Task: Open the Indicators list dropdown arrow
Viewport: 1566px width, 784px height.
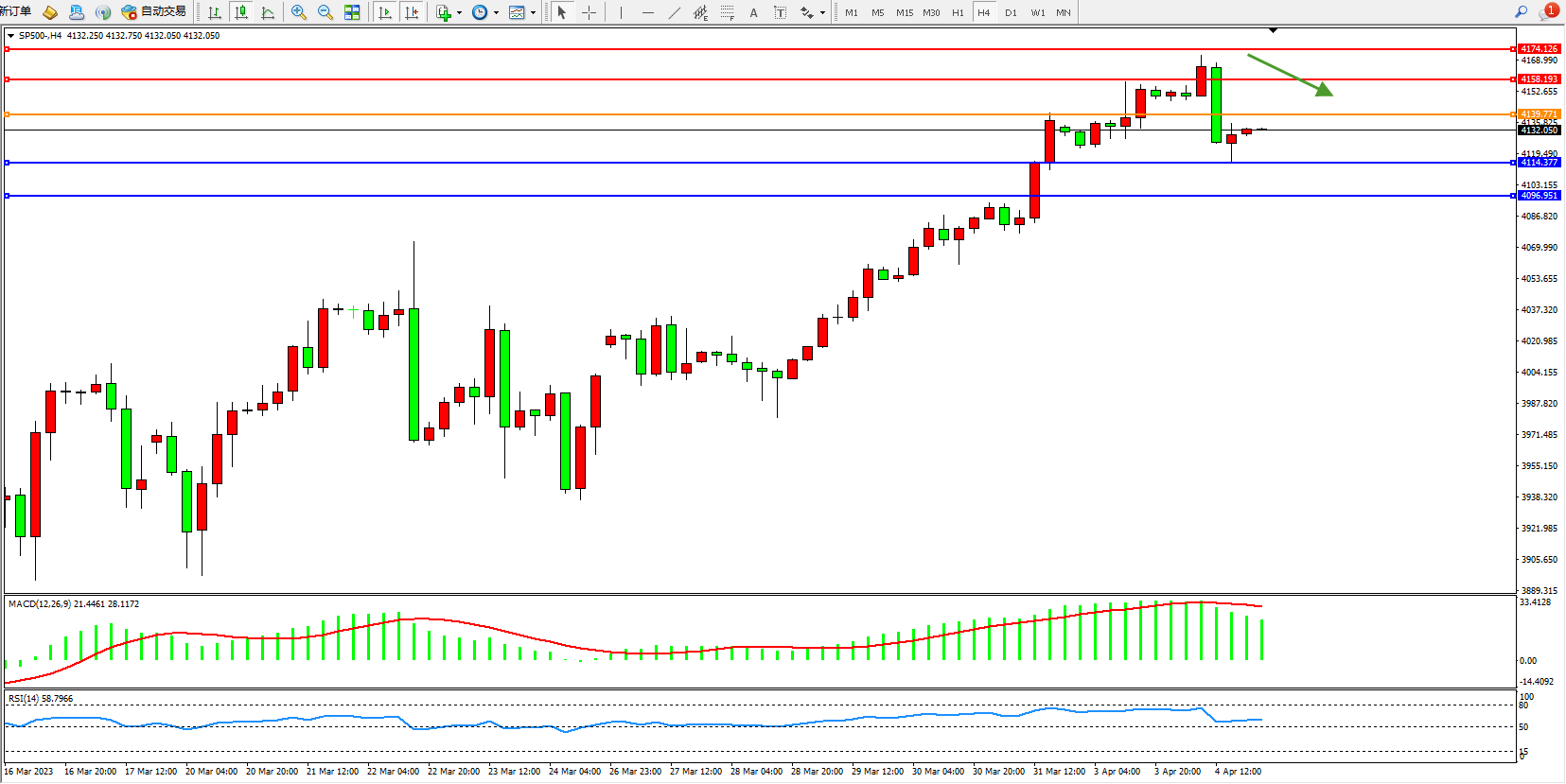Action: click(x=459, y=13)
